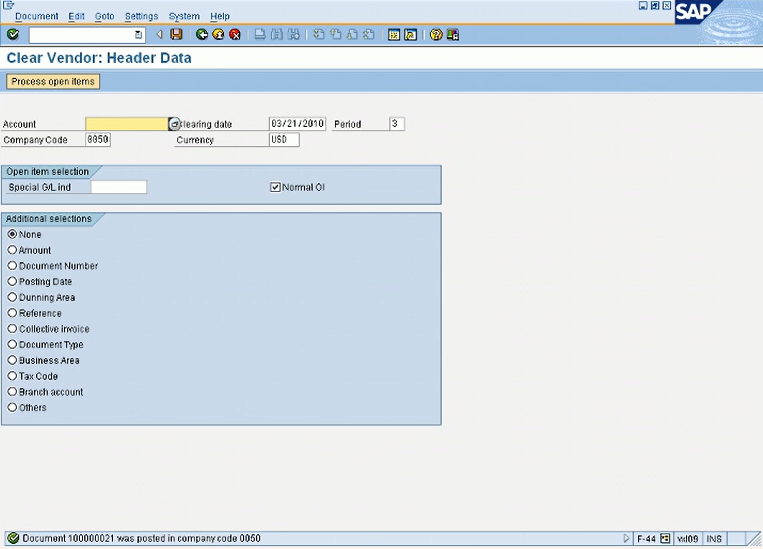Select the Dunning Area radio button
The height and width of the screenshot is (549, 763).
tap(12, 297)
